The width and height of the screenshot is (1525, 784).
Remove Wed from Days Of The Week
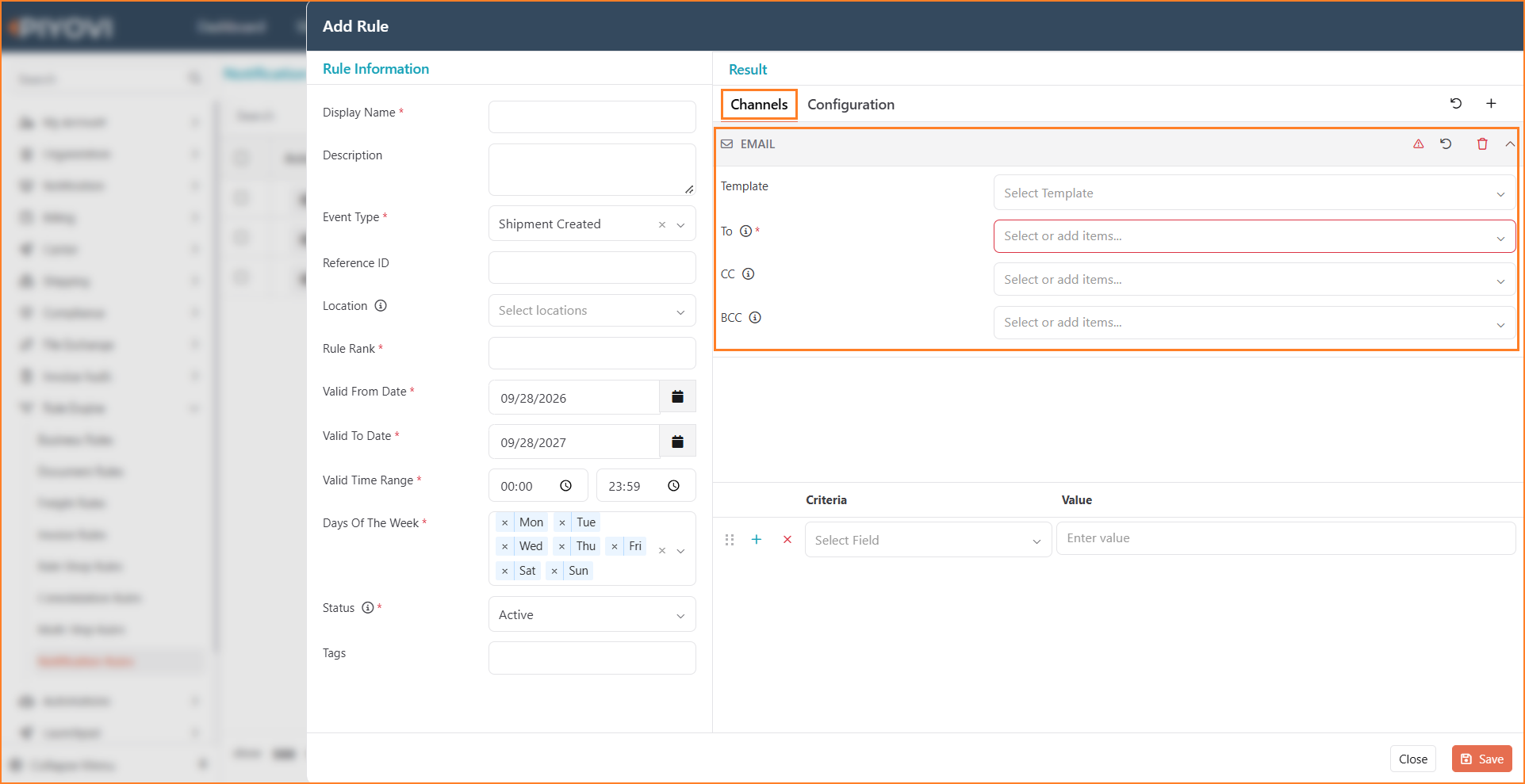(504, 546)
